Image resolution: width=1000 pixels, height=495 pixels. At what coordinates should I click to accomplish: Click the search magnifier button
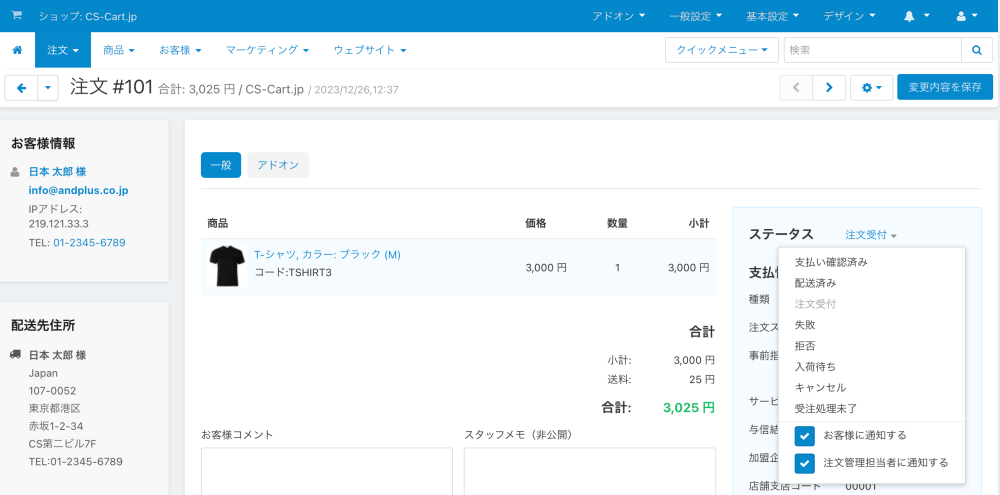click(976, 49)
